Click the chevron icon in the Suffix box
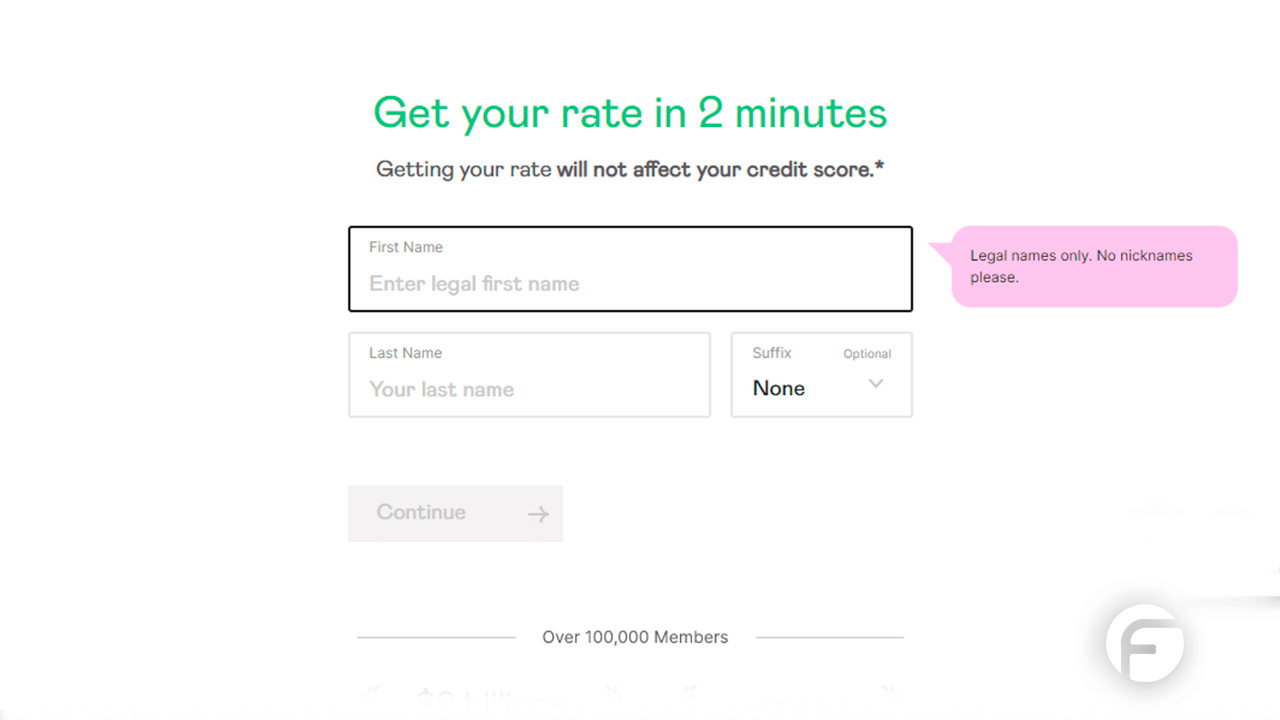 pos(875,383)
